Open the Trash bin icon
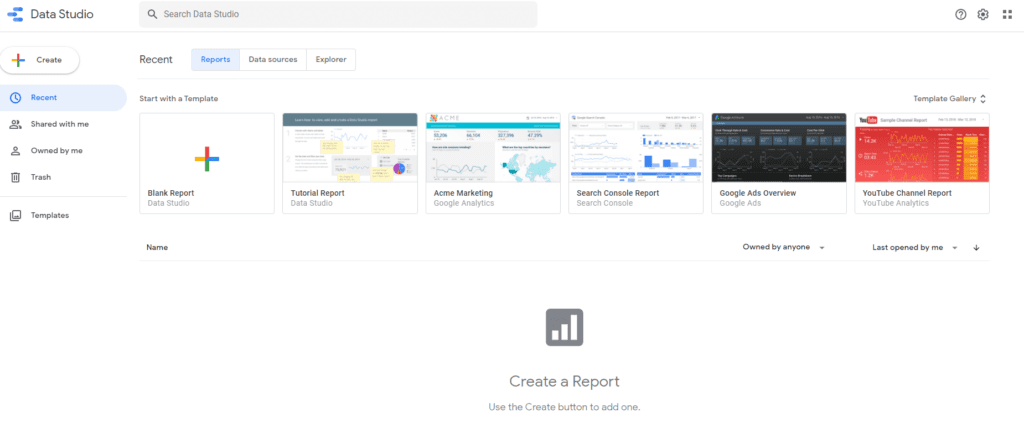The image size is (1024, 428). coord(16,177)
